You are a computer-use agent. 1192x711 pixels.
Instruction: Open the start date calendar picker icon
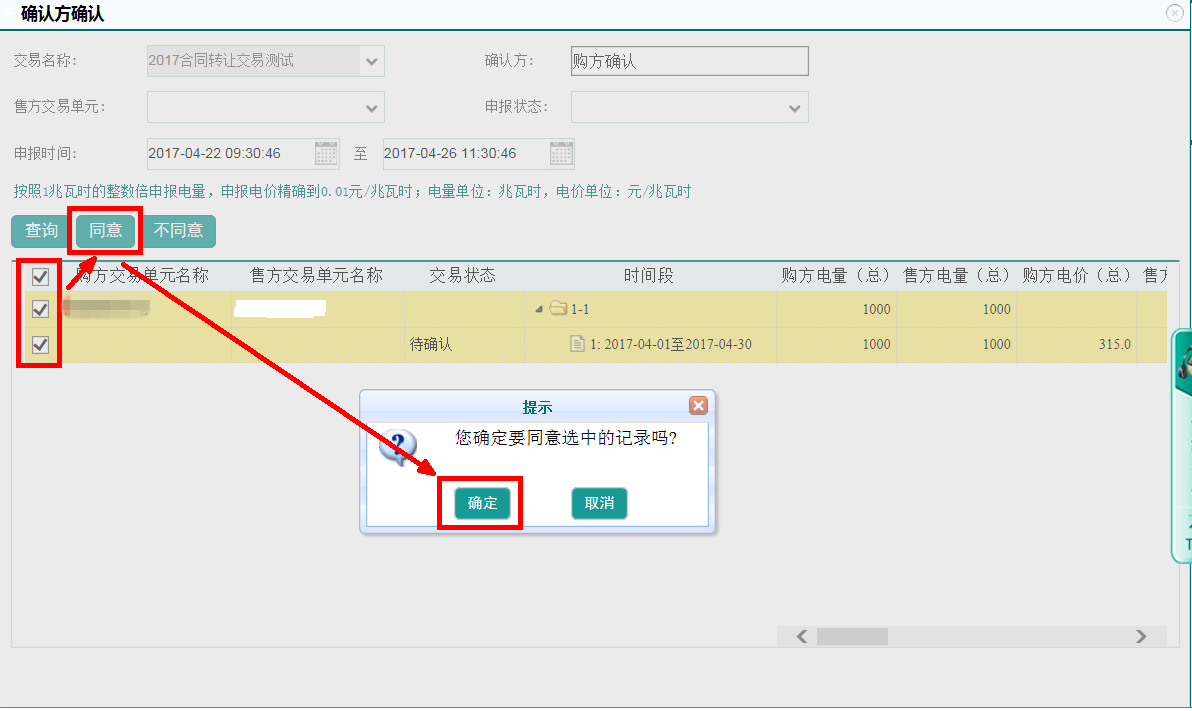coord(326,154)
